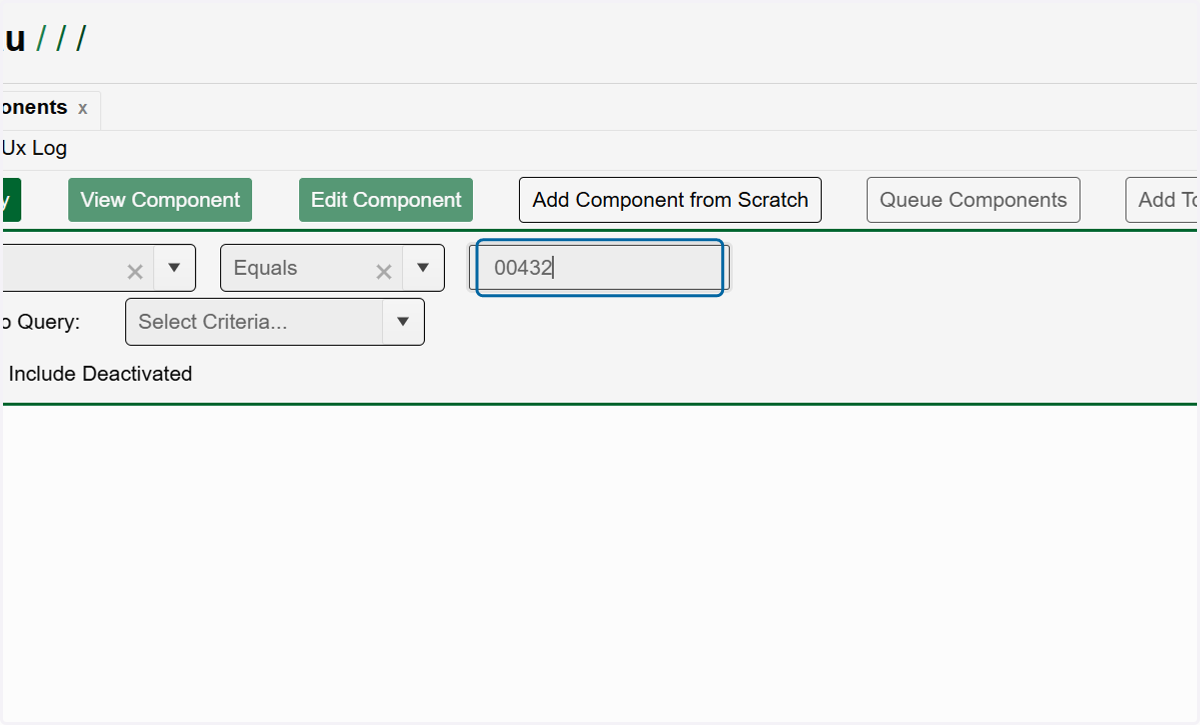
Task: Open the Select Criteria dropdown
Action: point(275,322)
